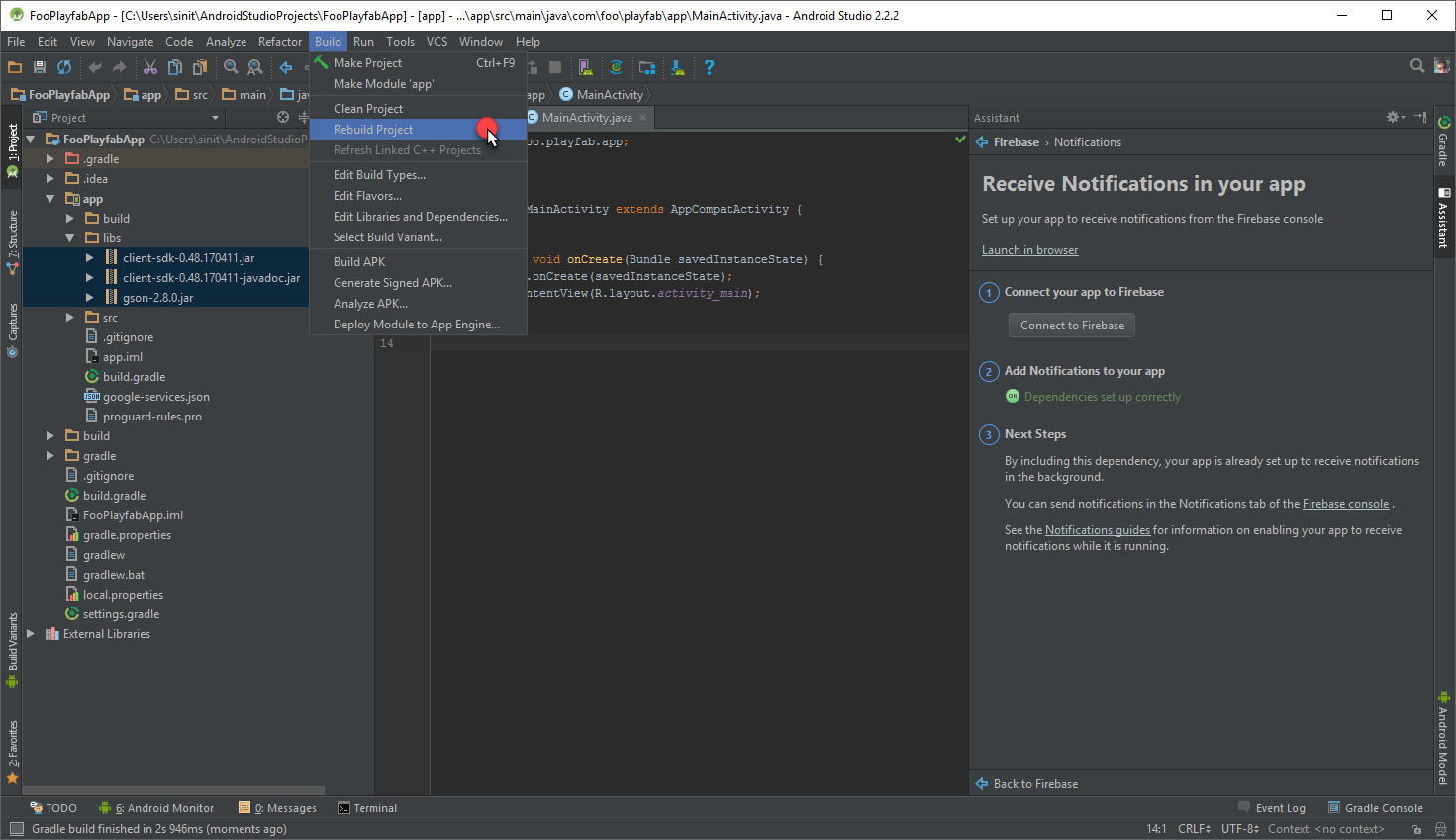Click the Help question mark icon
Screen dimensions: 1456x840
709,67
